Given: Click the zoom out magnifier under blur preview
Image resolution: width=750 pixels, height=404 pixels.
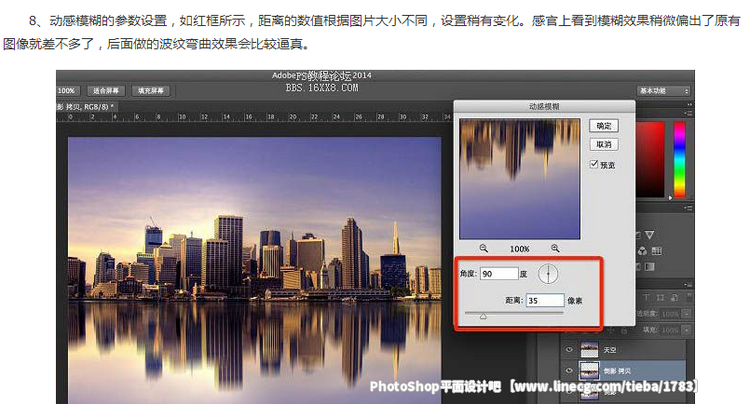Looking at the screenshot, I should (x=484, y=248).
